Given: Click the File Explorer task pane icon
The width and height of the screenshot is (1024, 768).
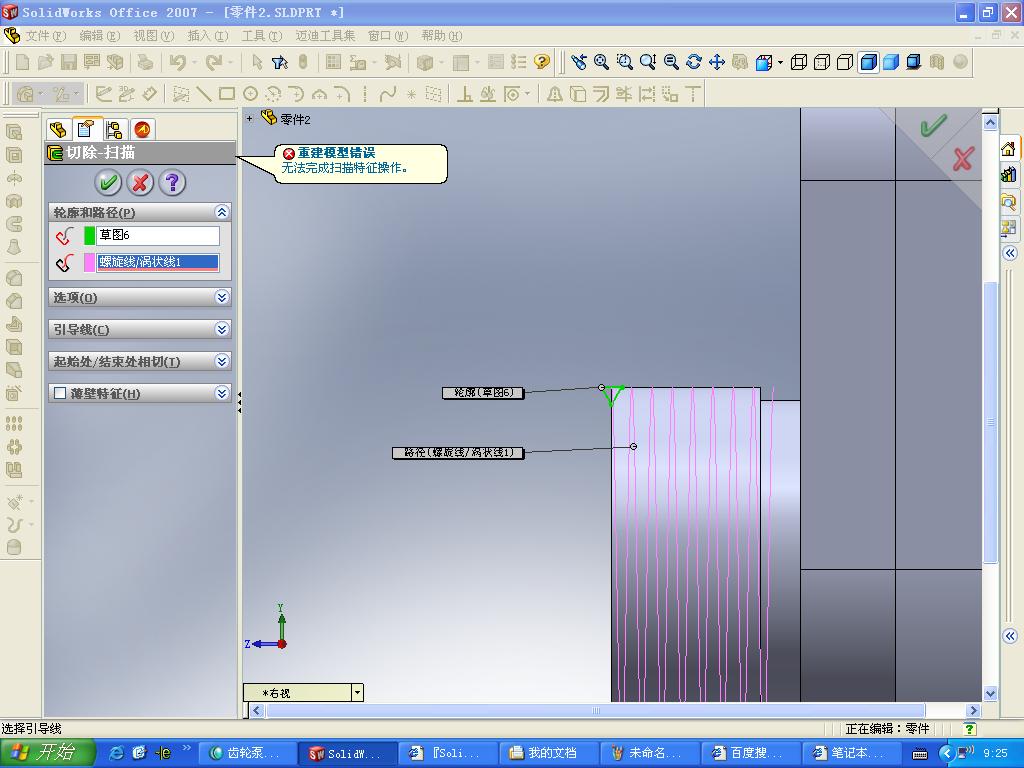Looking at the screenshot, I should click(1008, 200).
